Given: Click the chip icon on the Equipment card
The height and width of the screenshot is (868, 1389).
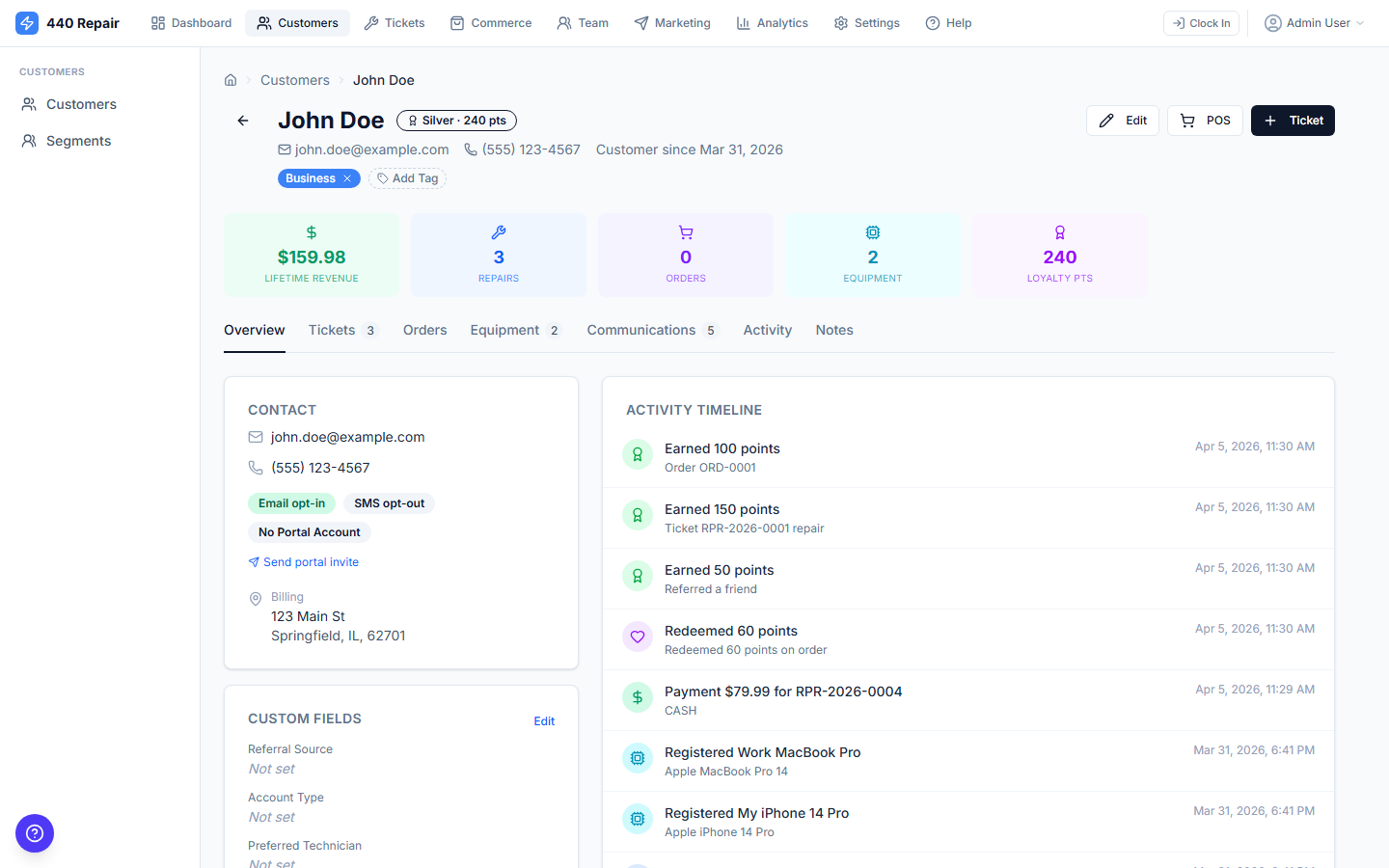Looking at the screenshot, I should 873,232.
